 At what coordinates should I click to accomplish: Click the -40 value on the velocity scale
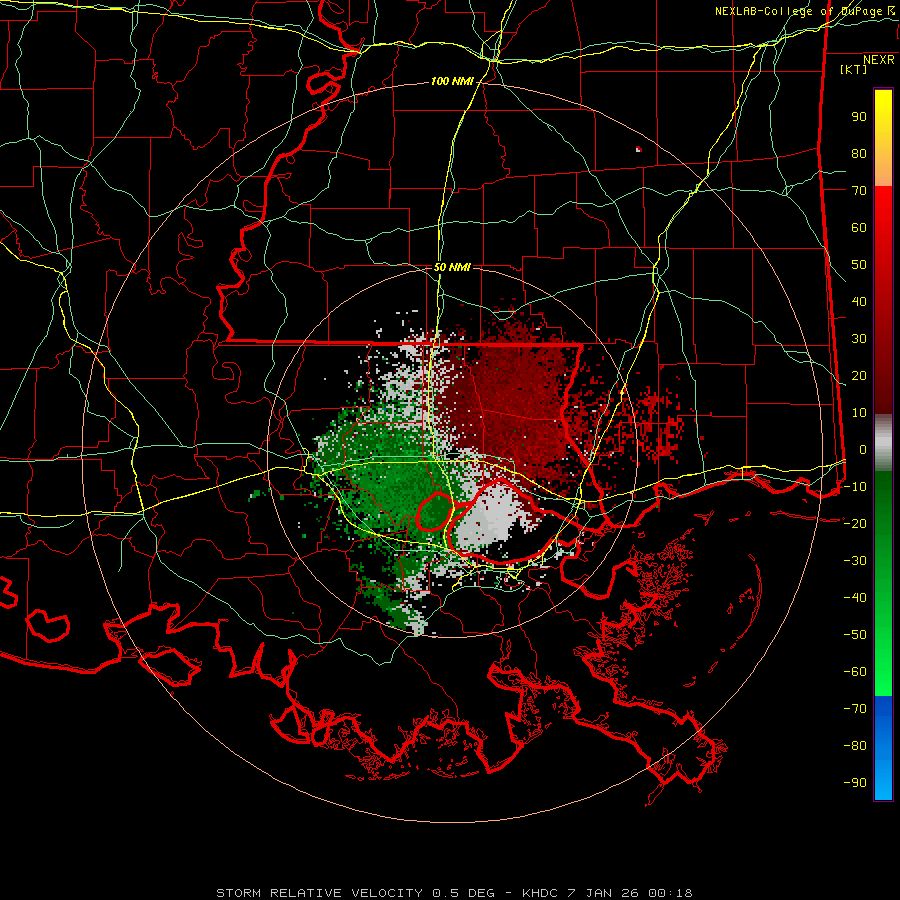[855, 598]
